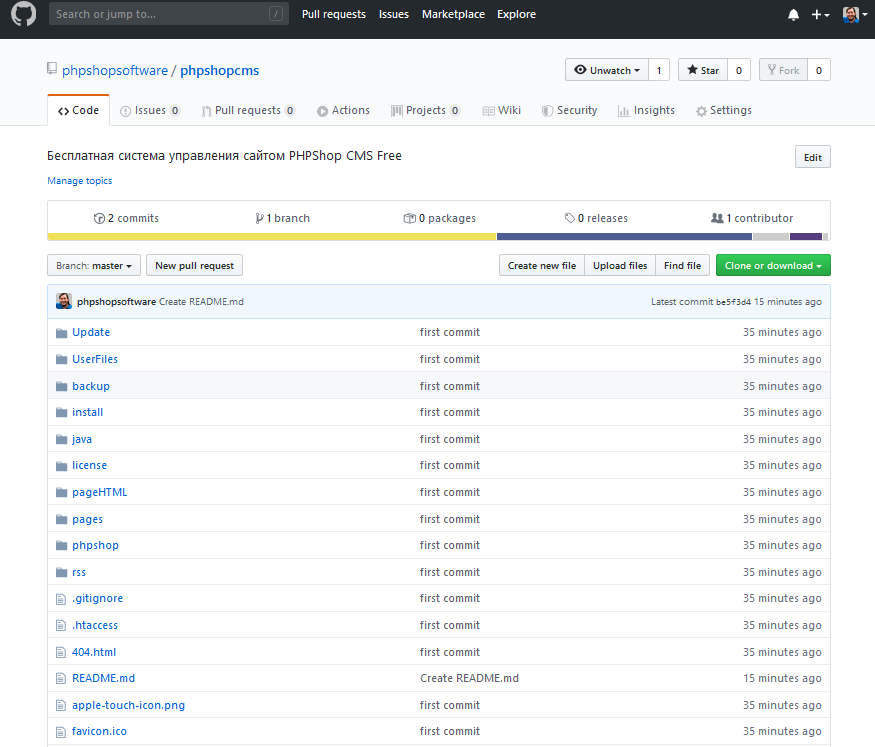Click Upload files button
The height and width of the screenshot is (747, 875).
coord(620,266)
